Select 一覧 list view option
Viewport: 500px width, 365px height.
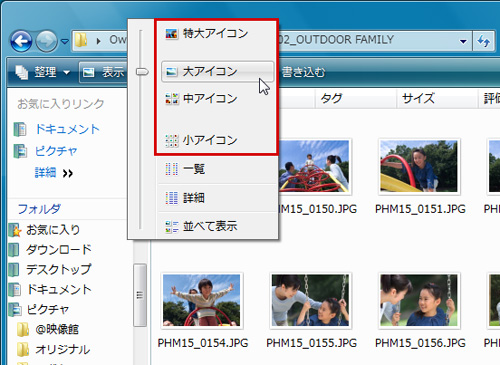217,169
